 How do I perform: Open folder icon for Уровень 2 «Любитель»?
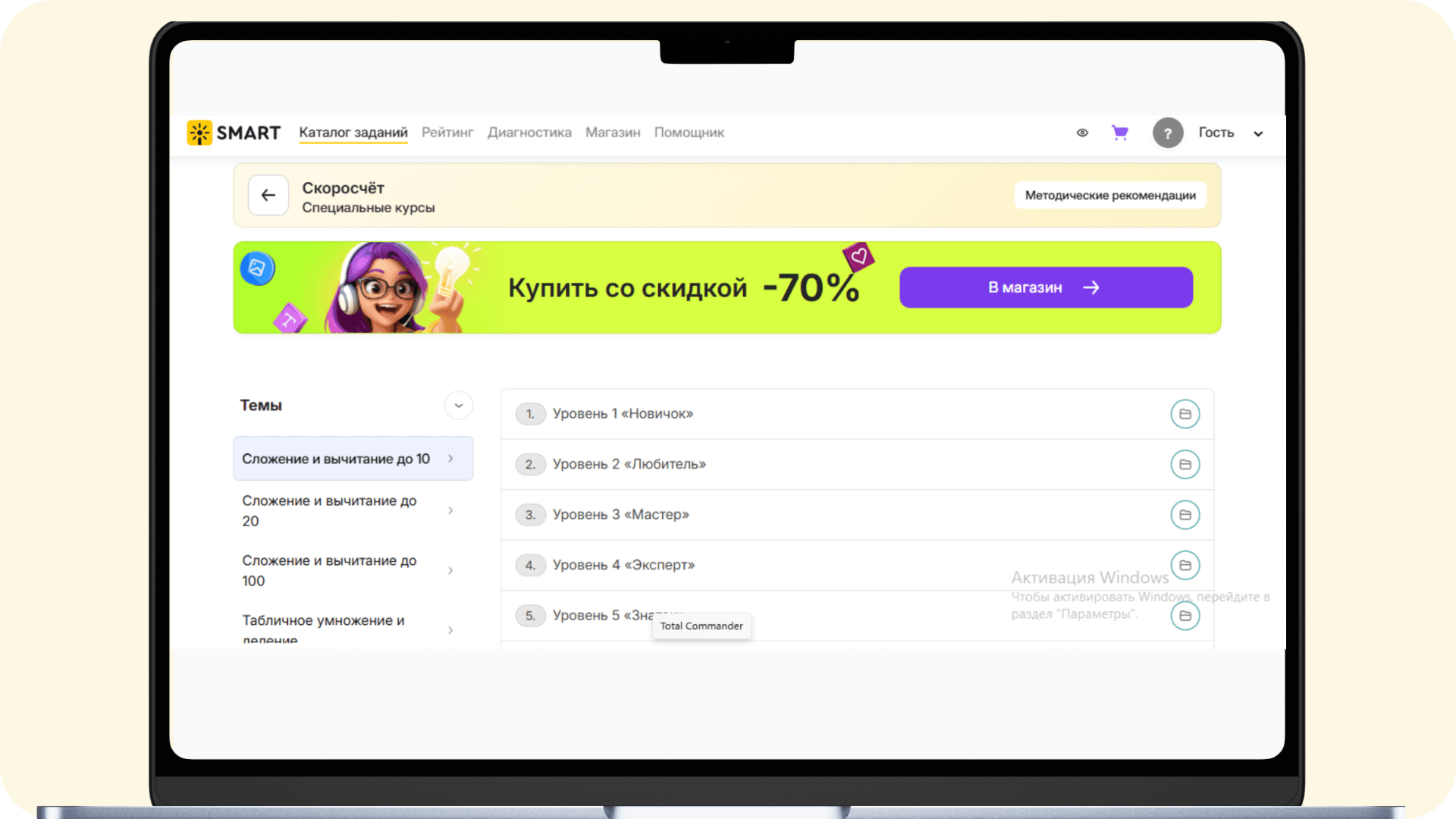click(1185, 464)
